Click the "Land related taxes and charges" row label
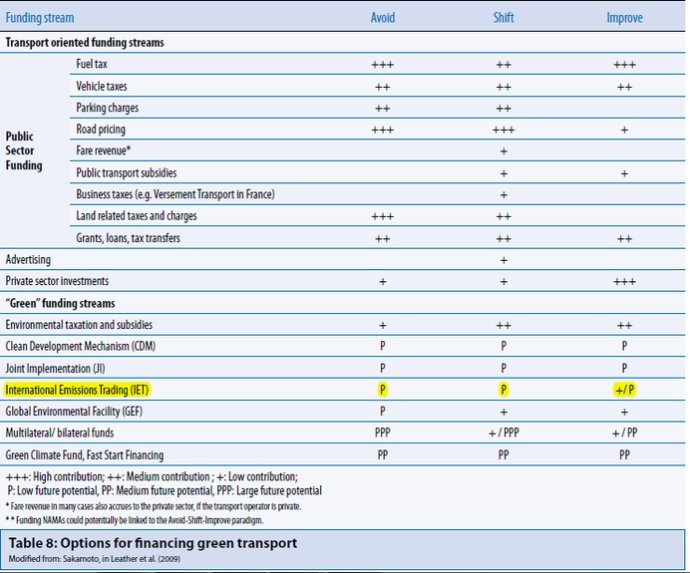 click(136, 216)
